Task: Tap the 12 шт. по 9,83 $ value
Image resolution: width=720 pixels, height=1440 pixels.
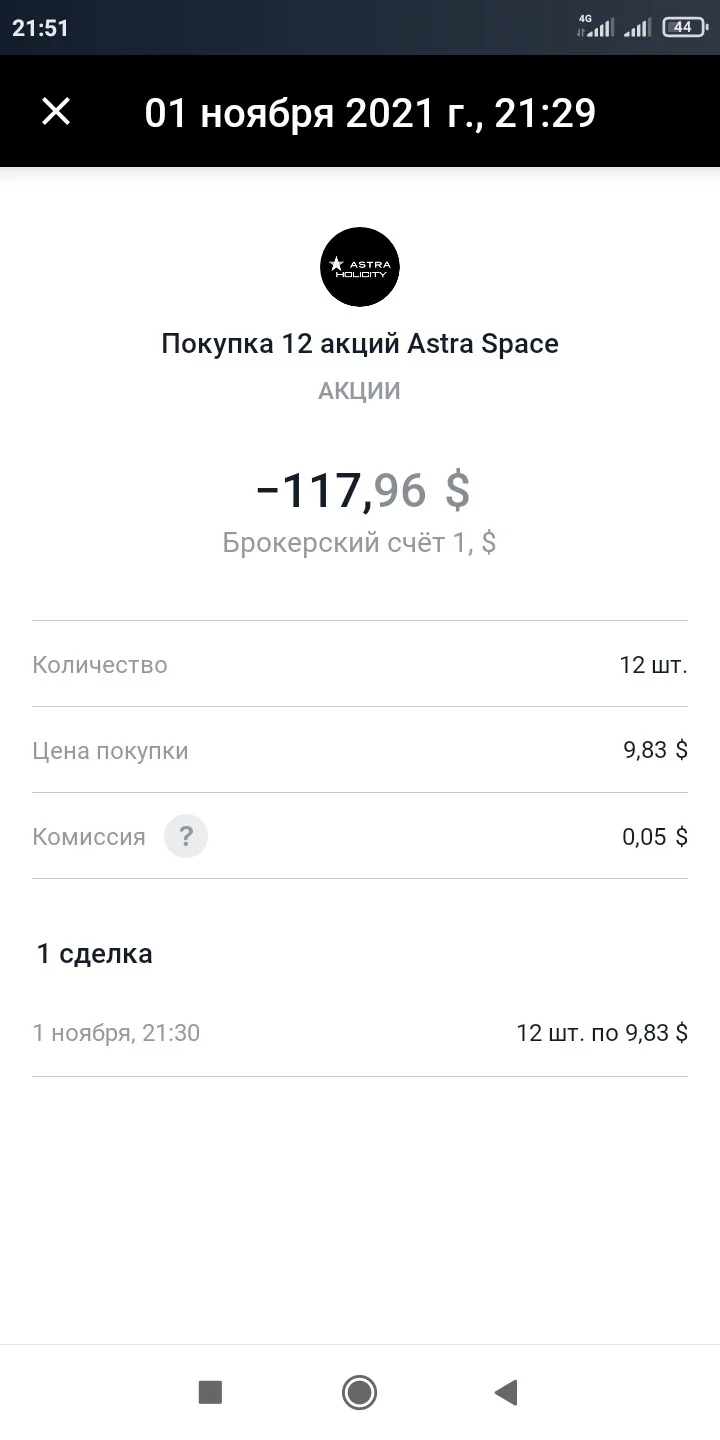Action: pos(602,1033)
